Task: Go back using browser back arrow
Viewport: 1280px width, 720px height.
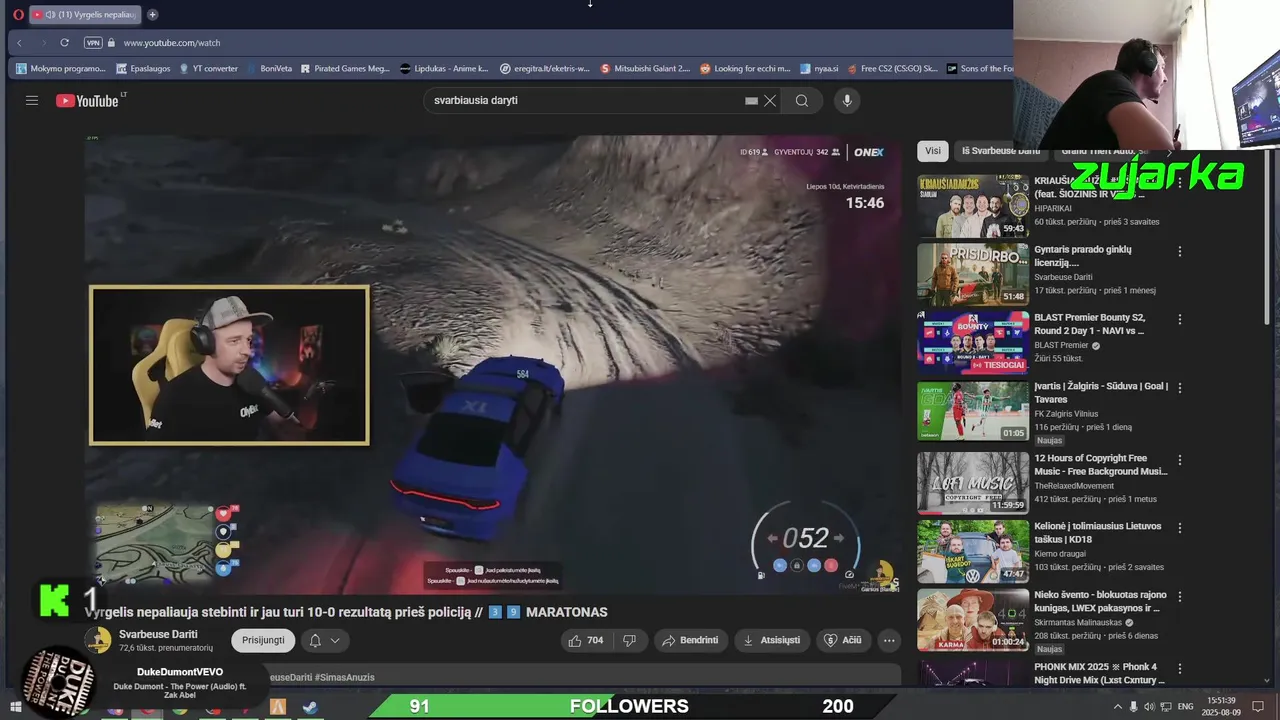Action: point(19,42)
